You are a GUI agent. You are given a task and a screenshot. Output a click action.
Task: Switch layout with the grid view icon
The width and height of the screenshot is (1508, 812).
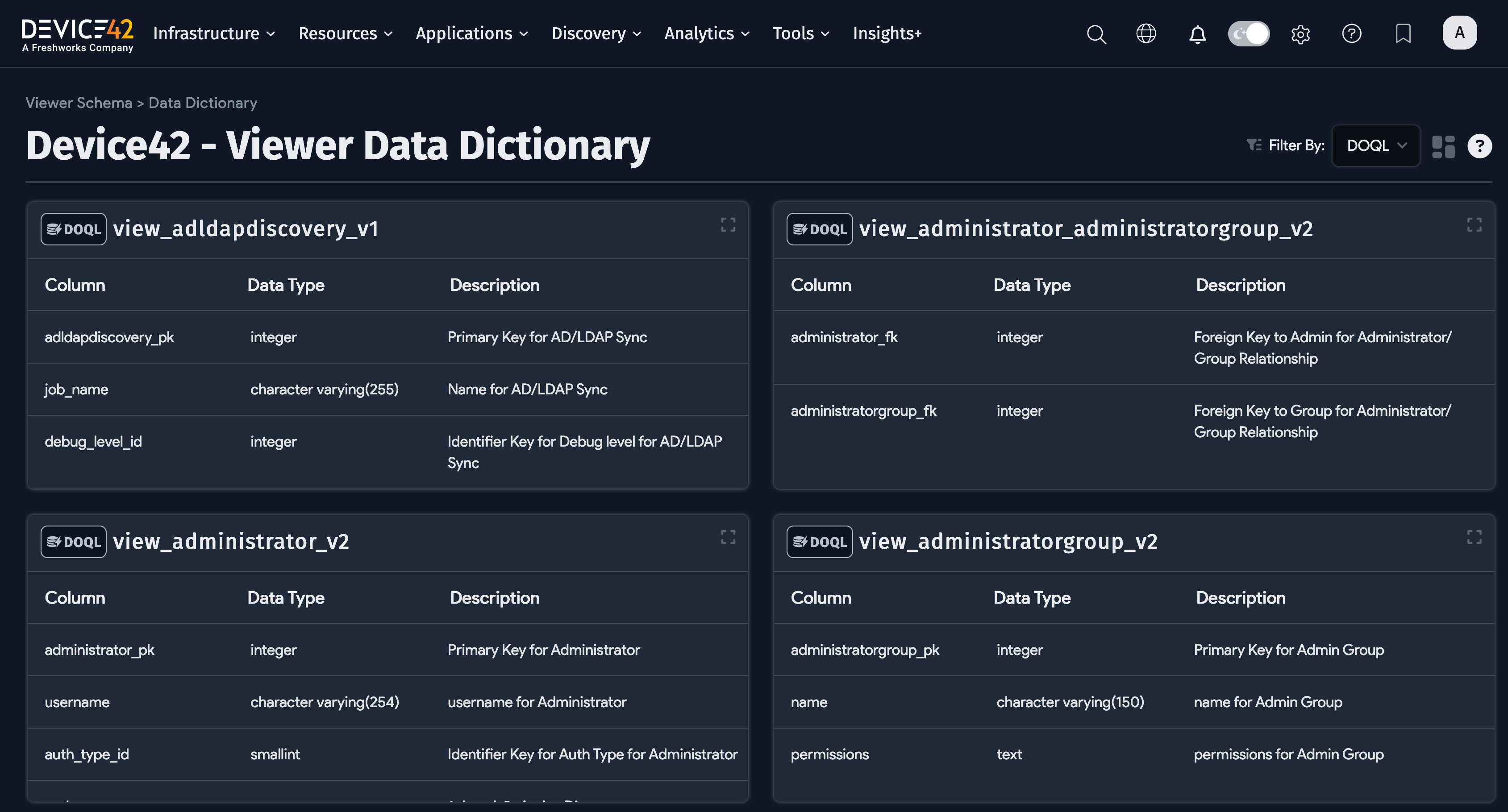coord(1443,147)
